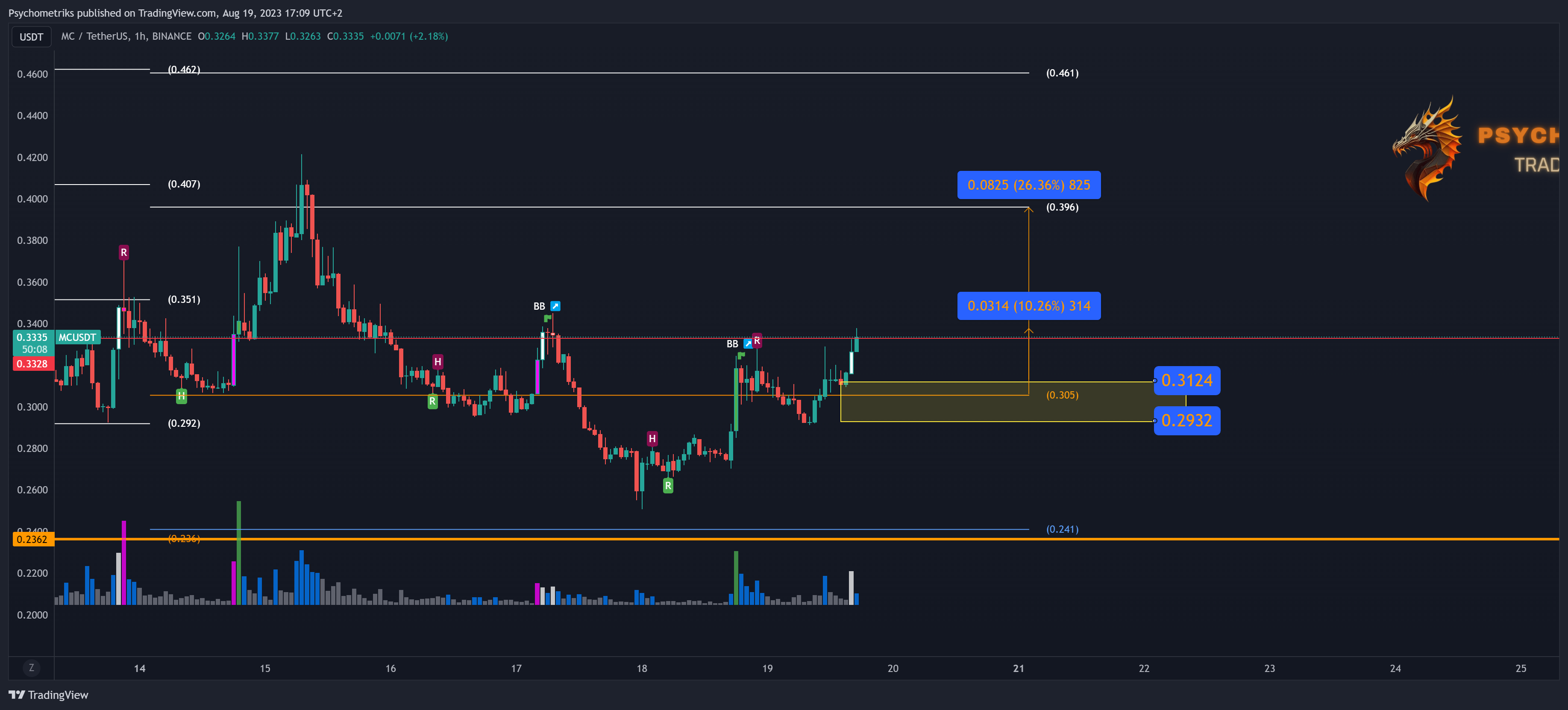This screenshot has height=710, width=1568.
Task: Click the 0.3124 price label
Action: pyautogui.click(x=1187, y=380)
